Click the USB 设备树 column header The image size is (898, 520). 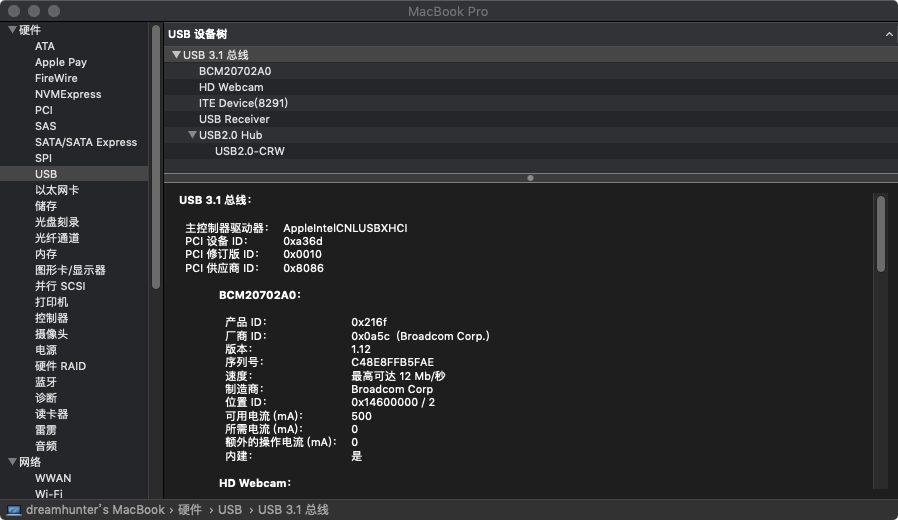198,34
